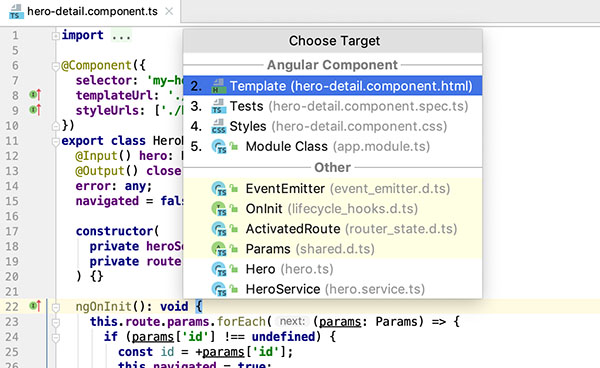Collapse the forEach callback fold on line 23

click(x=55, y=322)
